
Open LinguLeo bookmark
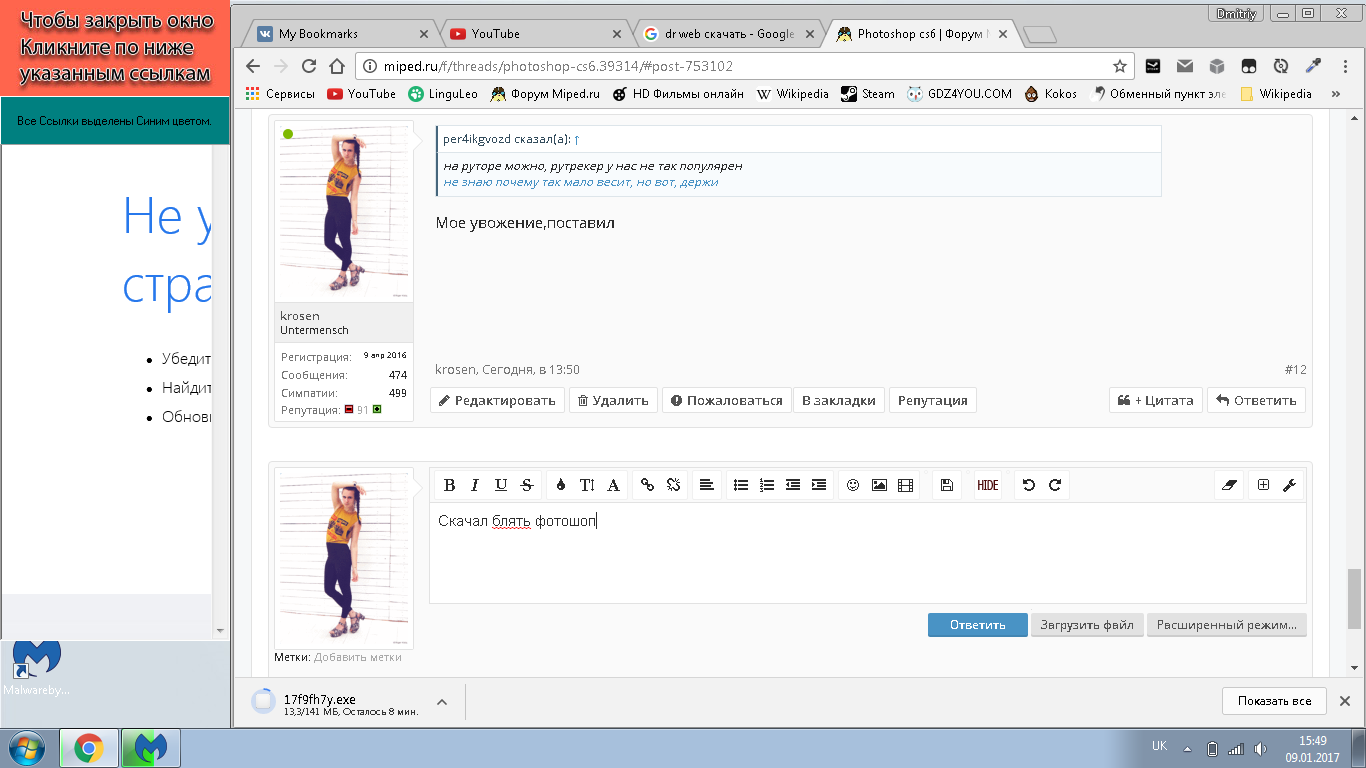tap(443, 94)
